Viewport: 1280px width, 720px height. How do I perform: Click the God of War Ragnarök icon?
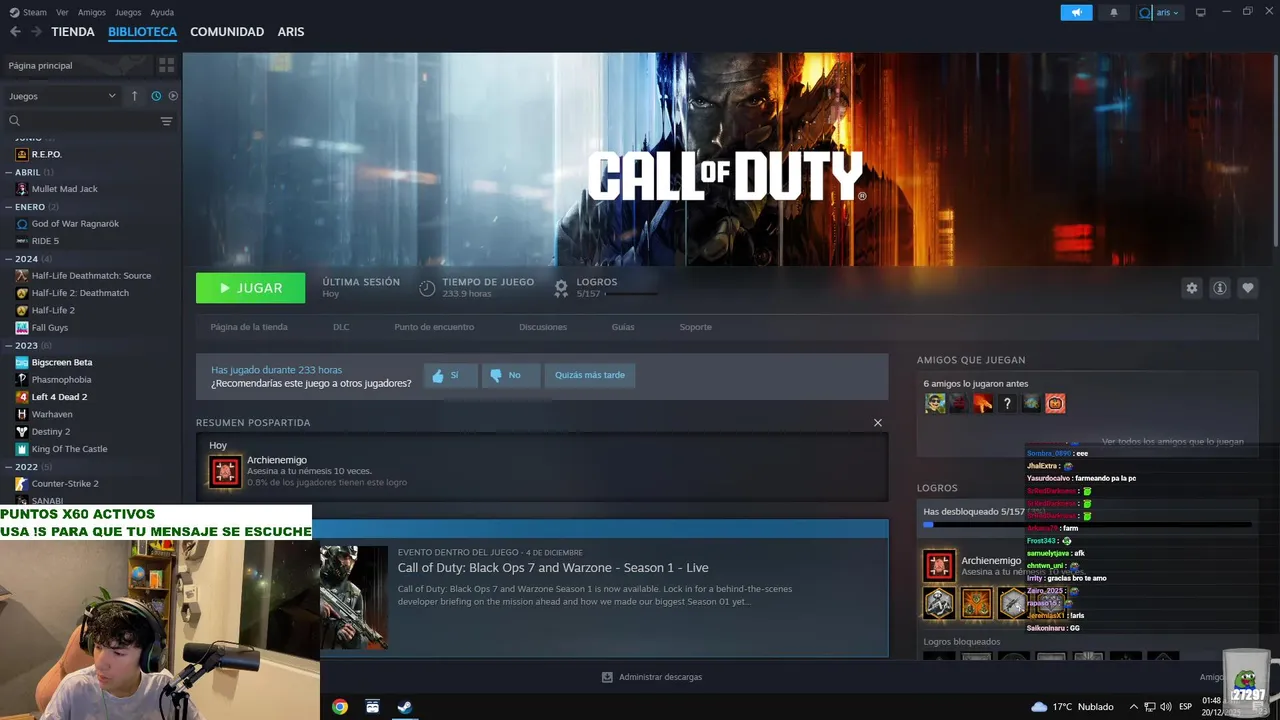coord(22,224)
